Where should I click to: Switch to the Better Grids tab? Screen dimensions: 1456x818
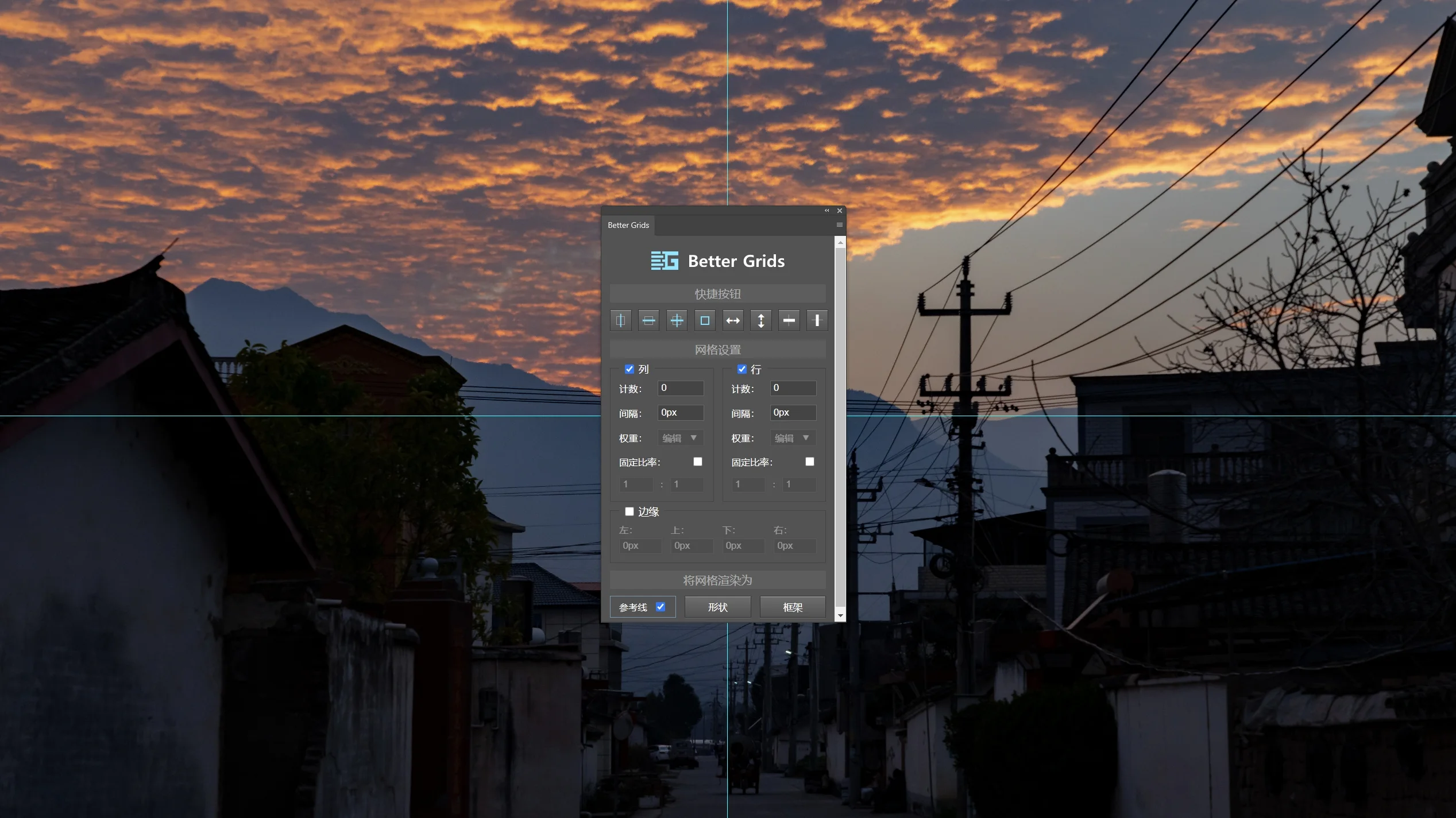click(x=628, y=225)
